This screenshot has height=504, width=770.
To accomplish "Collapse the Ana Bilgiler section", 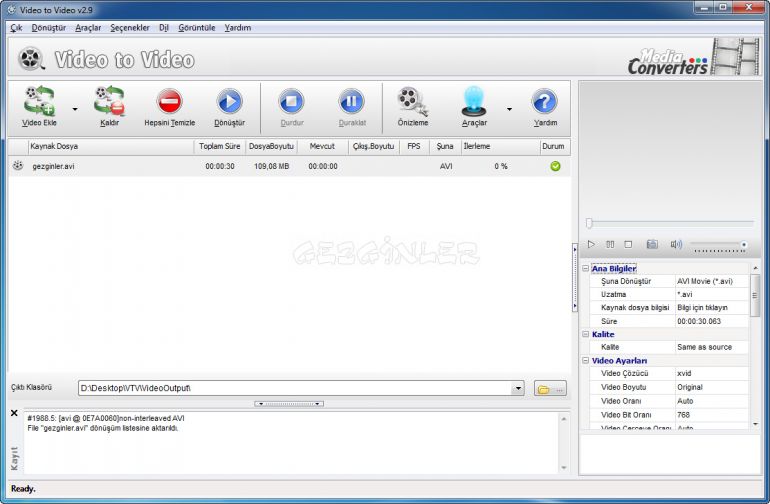I will point(585,268).
